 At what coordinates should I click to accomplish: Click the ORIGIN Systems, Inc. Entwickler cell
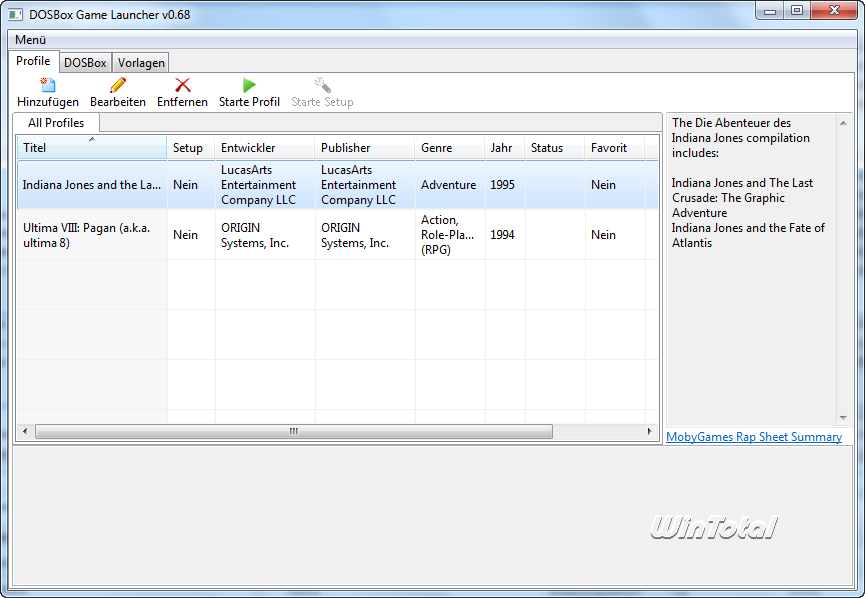[265, 235]
